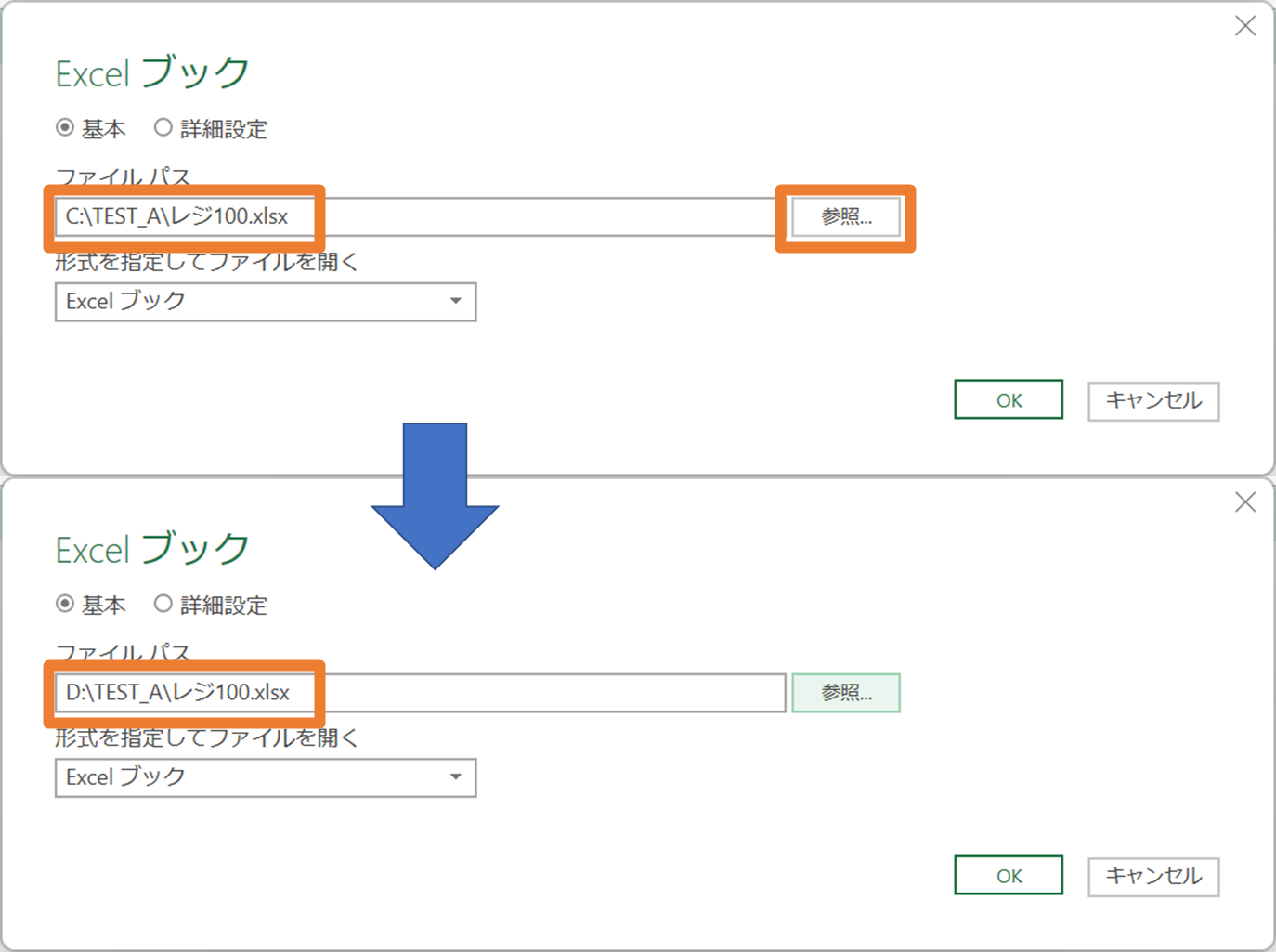The width and height of the screenshot is (1276, 952).
Task: Click the D:\TEST_A file path field
Action: pyautogui.click(x=418, y=693)
